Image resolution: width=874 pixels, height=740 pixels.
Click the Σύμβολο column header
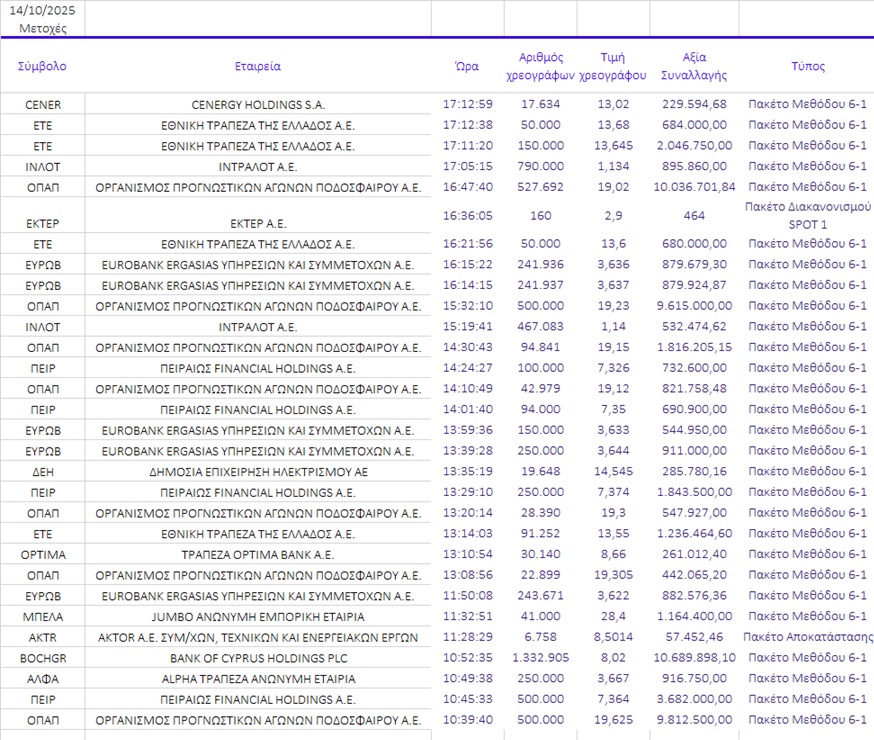pos(42,66)
